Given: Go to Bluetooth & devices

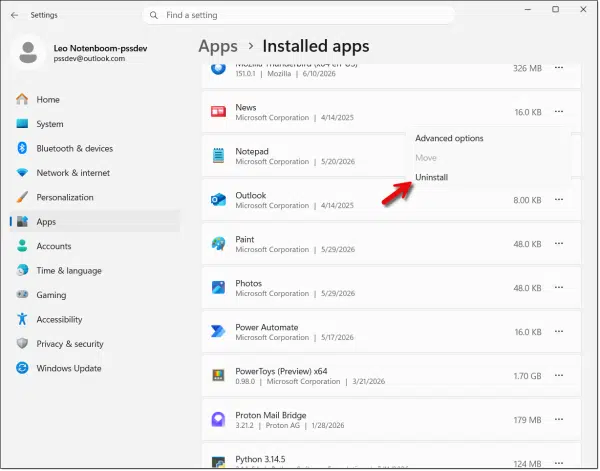Looking at the screenshot, I should (x=95, y=148).
